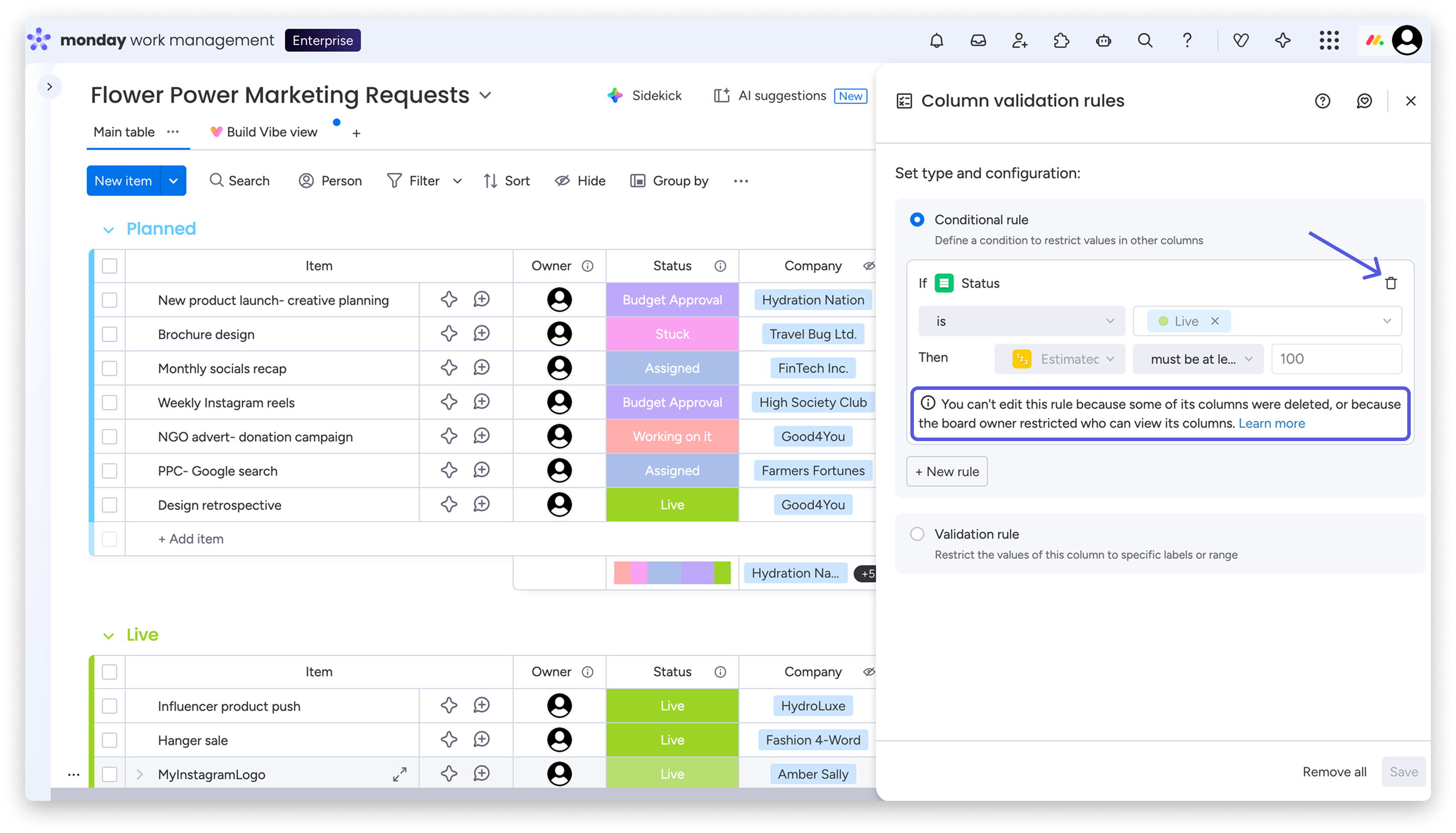Open the update conversation for Brochure design

tap(482, 334)
